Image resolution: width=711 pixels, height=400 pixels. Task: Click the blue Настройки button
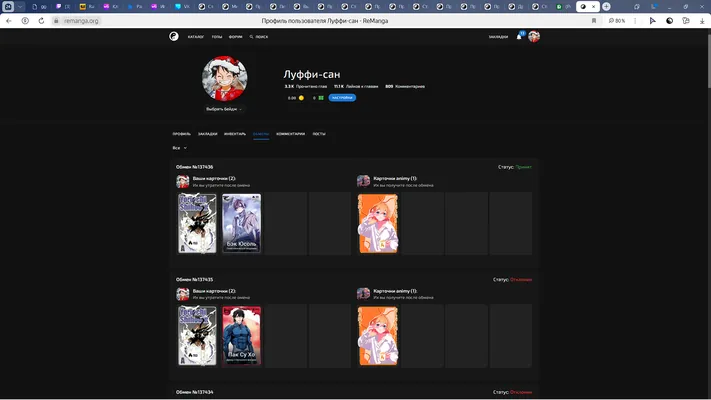click(342, 98)
